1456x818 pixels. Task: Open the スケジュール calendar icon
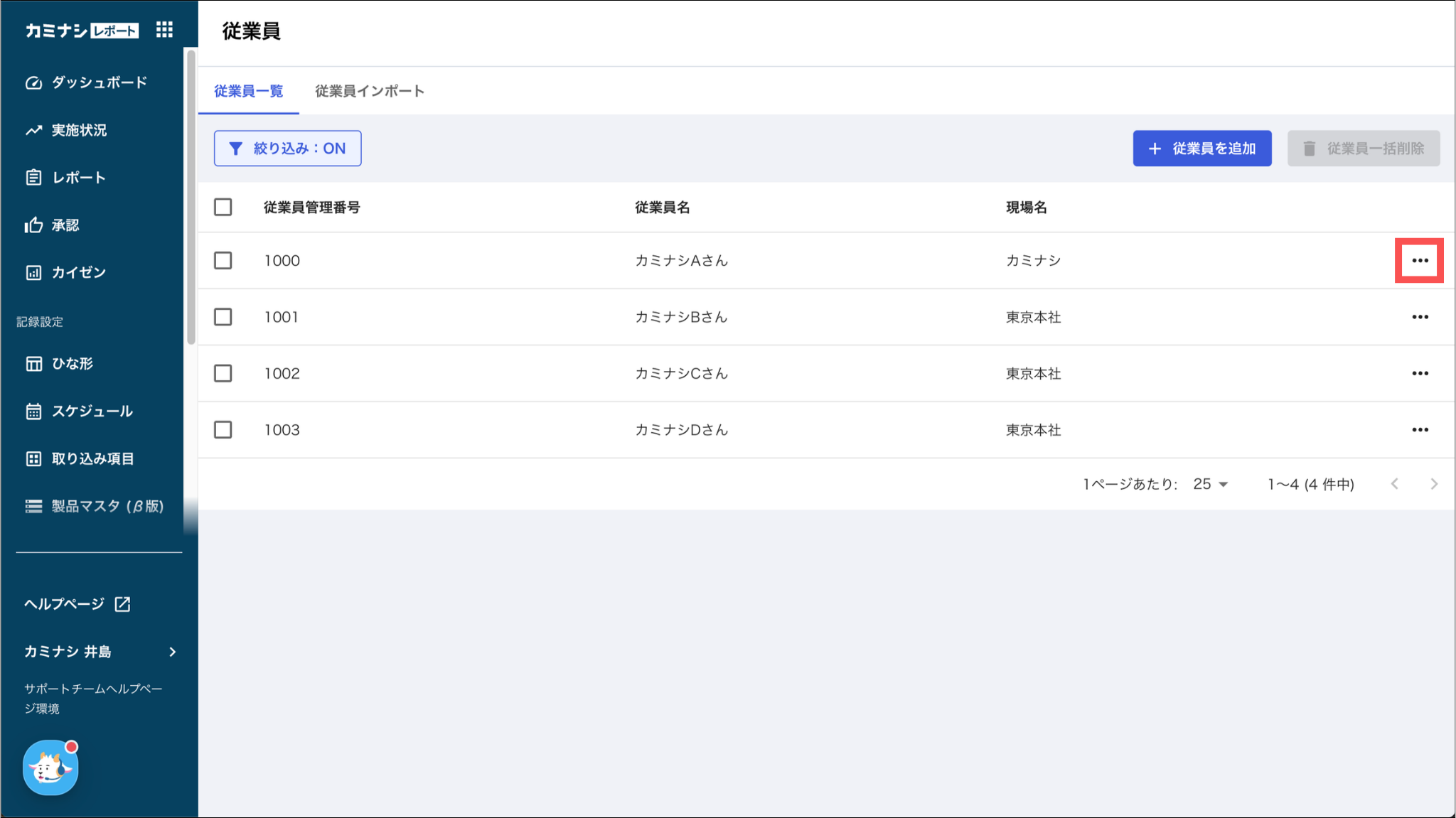(33, 411)
